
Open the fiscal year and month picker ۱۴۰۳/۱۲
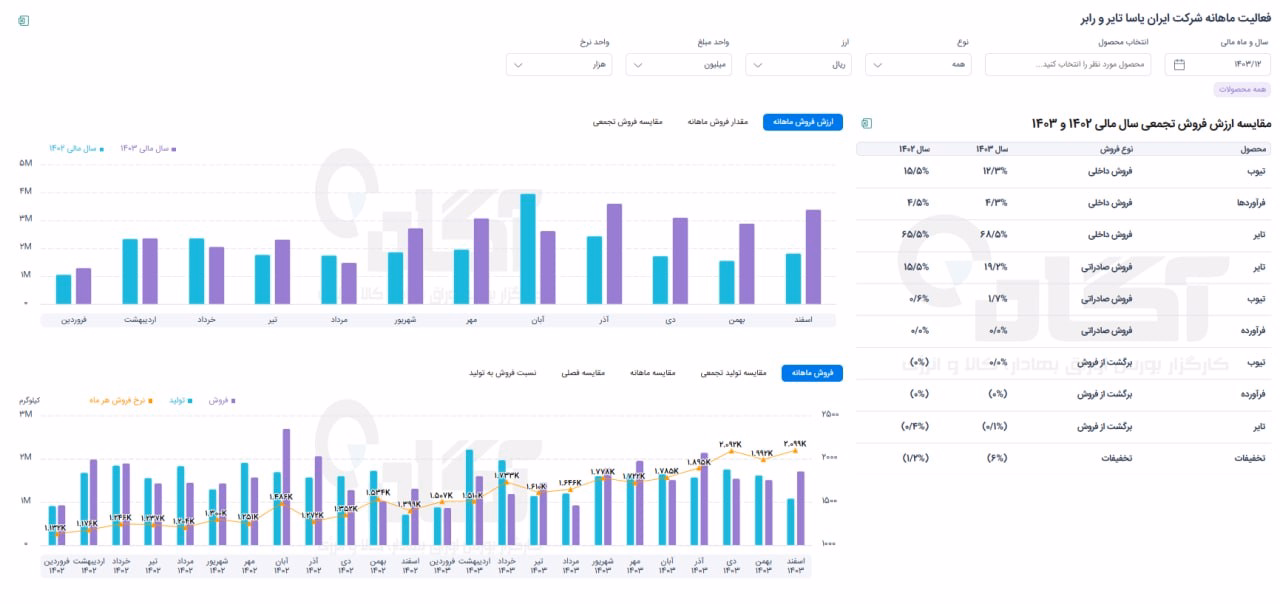[x=1217, y=65]
